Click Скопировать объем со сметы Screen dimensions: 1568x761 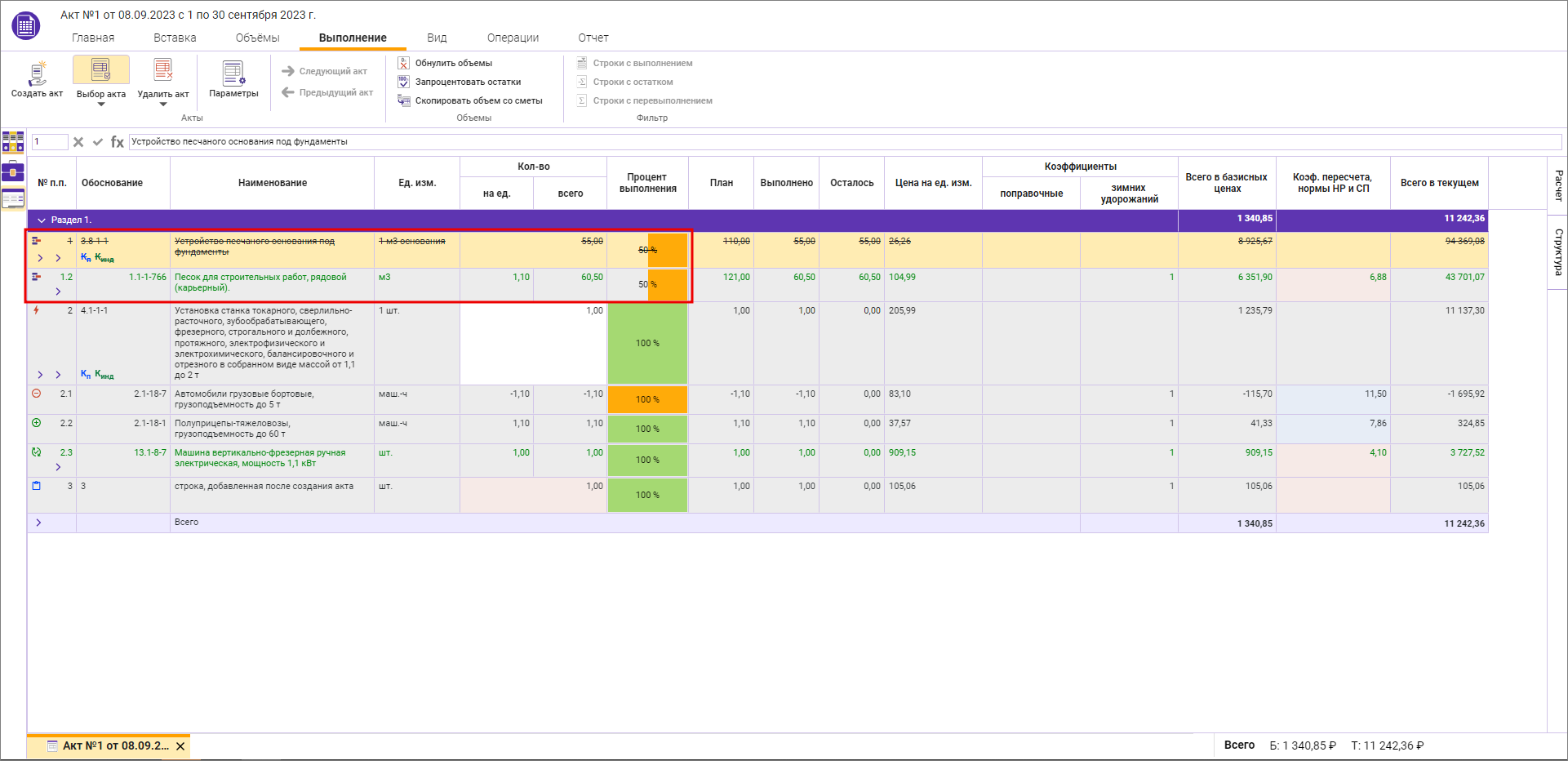[478, 100]
